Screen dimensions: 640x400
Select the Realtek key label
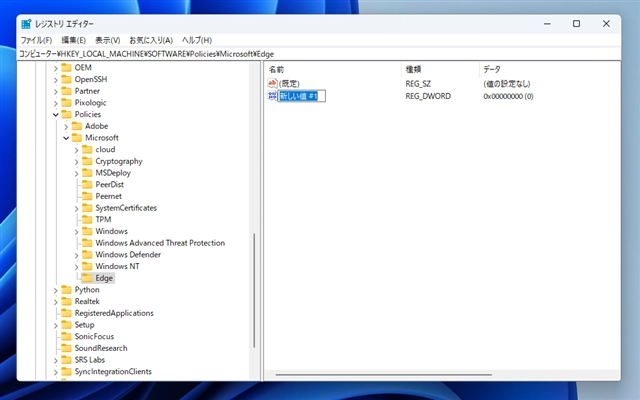click(x=87, y=301)
